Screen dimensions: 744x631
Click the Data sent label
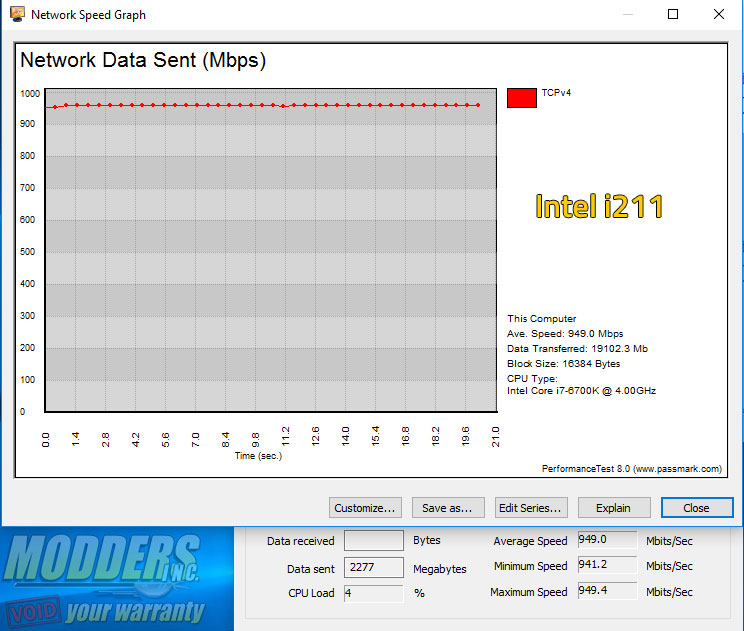coord(311,569)
